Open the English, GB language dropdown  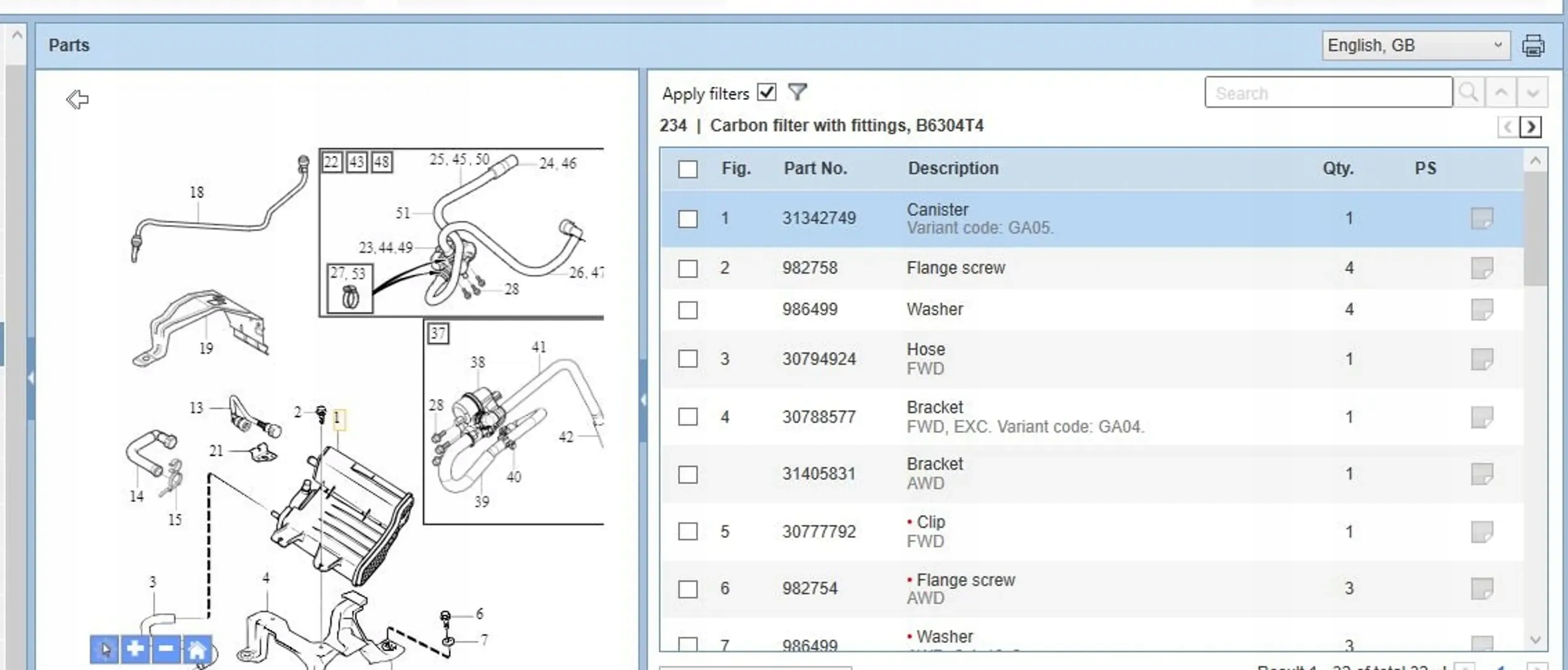click(1416, 46)
